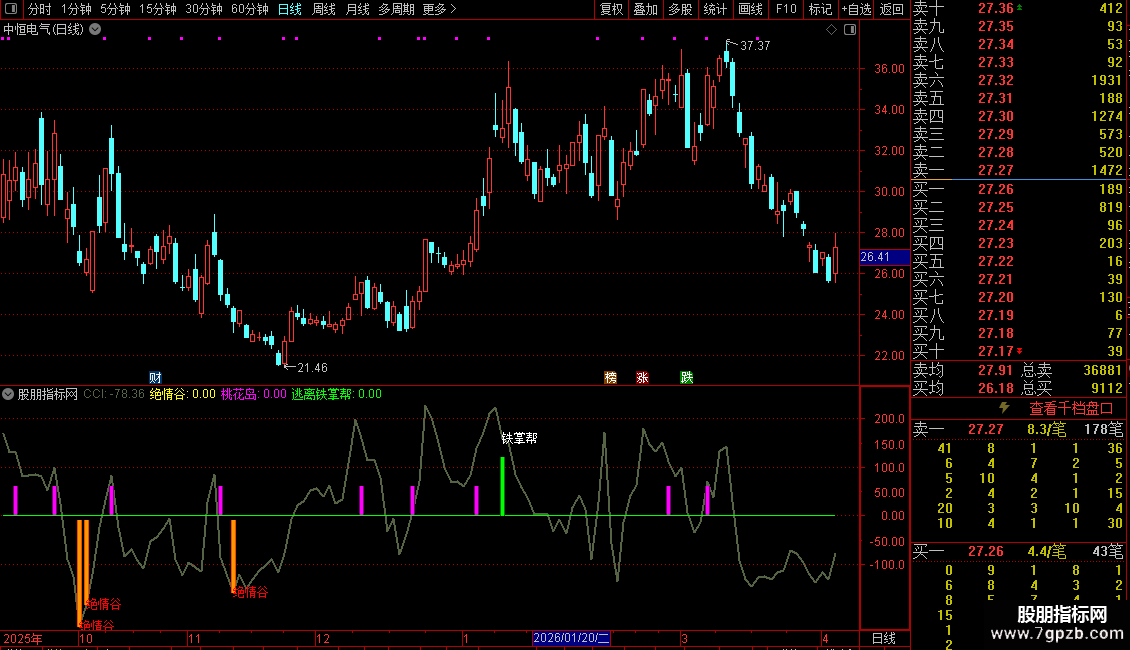Open the 统计 statistics tool
The width and height of the screenshot is (1130, 650).
(715, 9)
